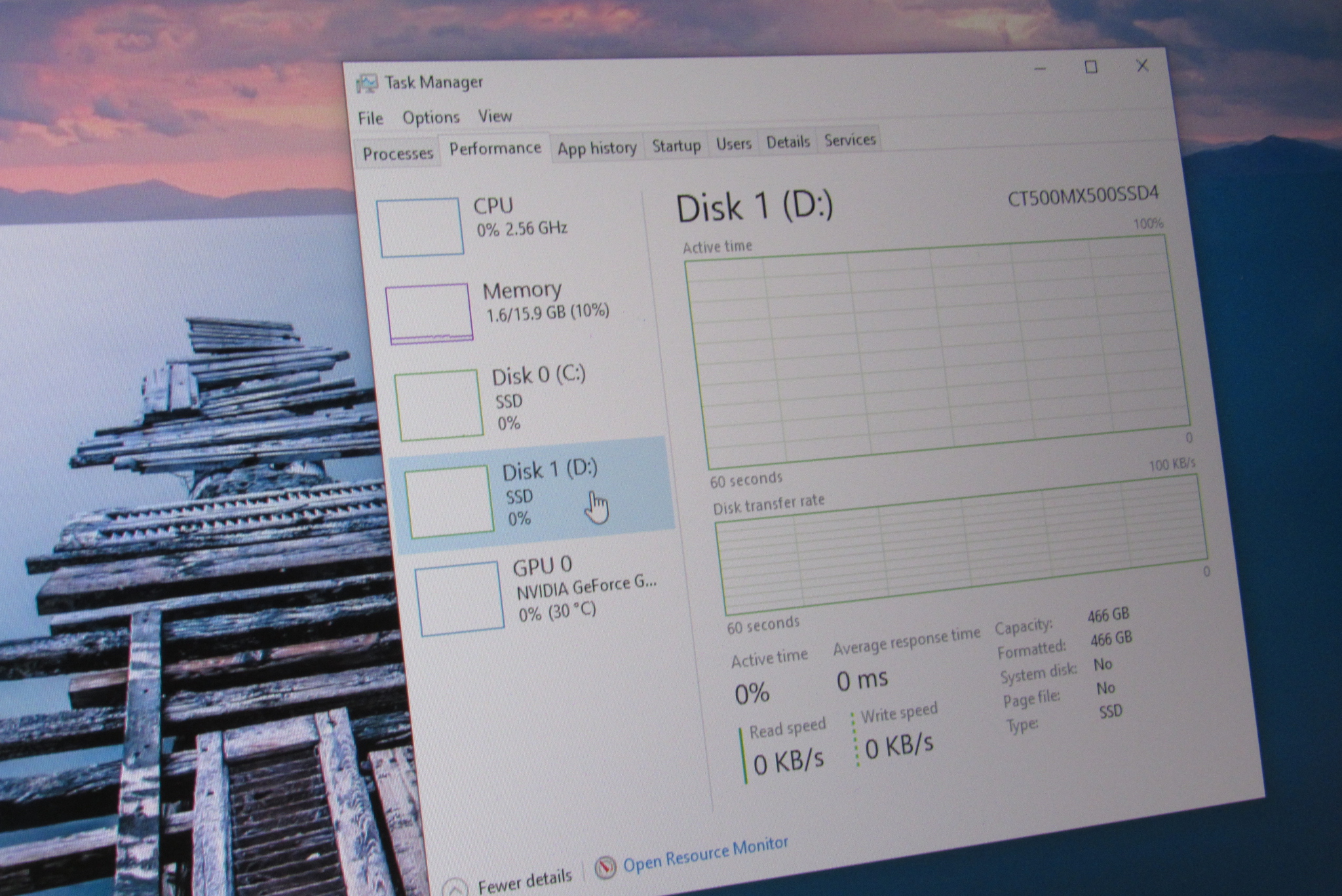Collapse view with Fewer details chevron

pyautogui.click(x=455, y=887)
